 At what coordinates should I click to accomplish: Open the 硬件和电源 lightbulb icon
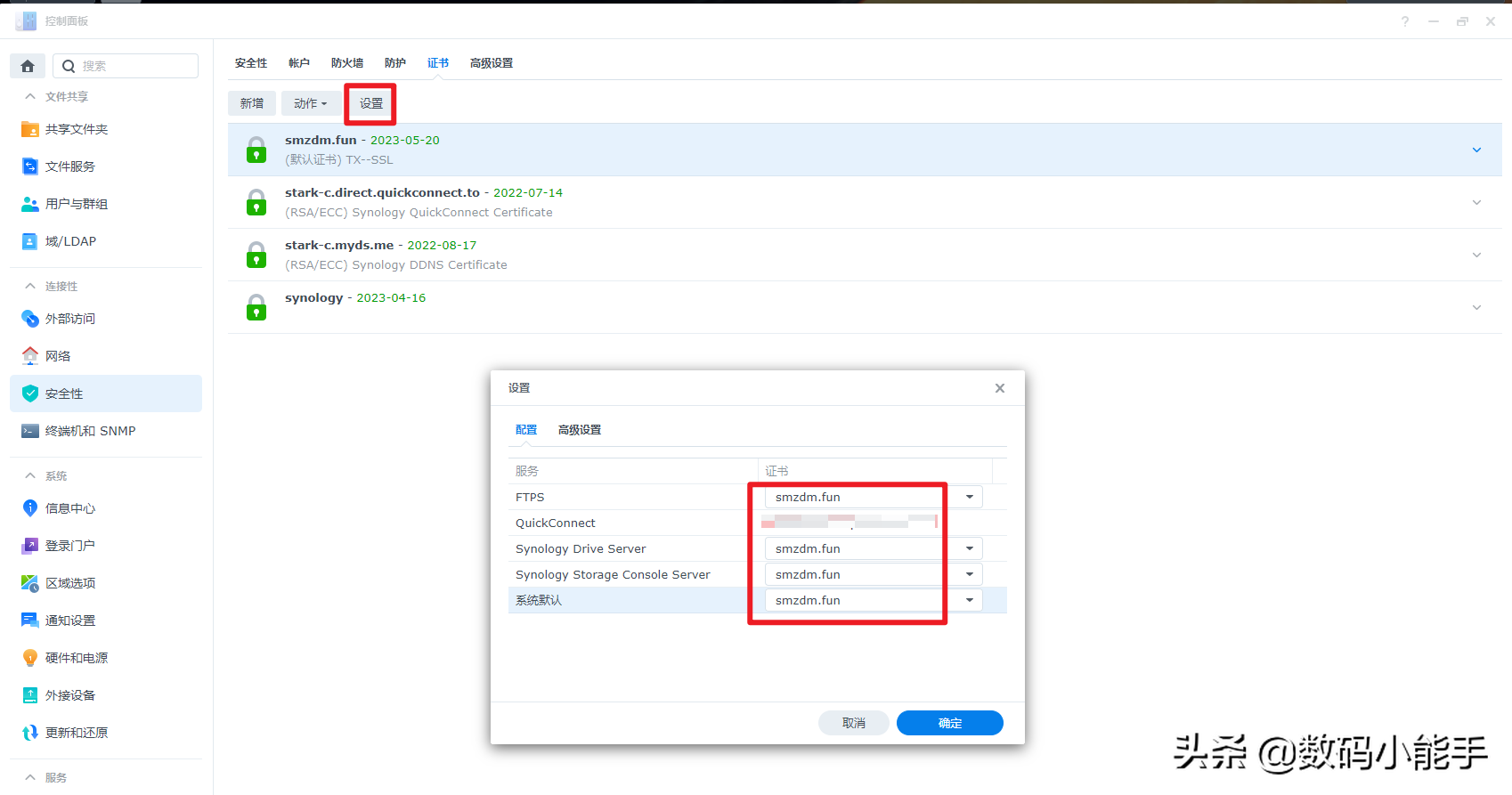pos(30,658)
